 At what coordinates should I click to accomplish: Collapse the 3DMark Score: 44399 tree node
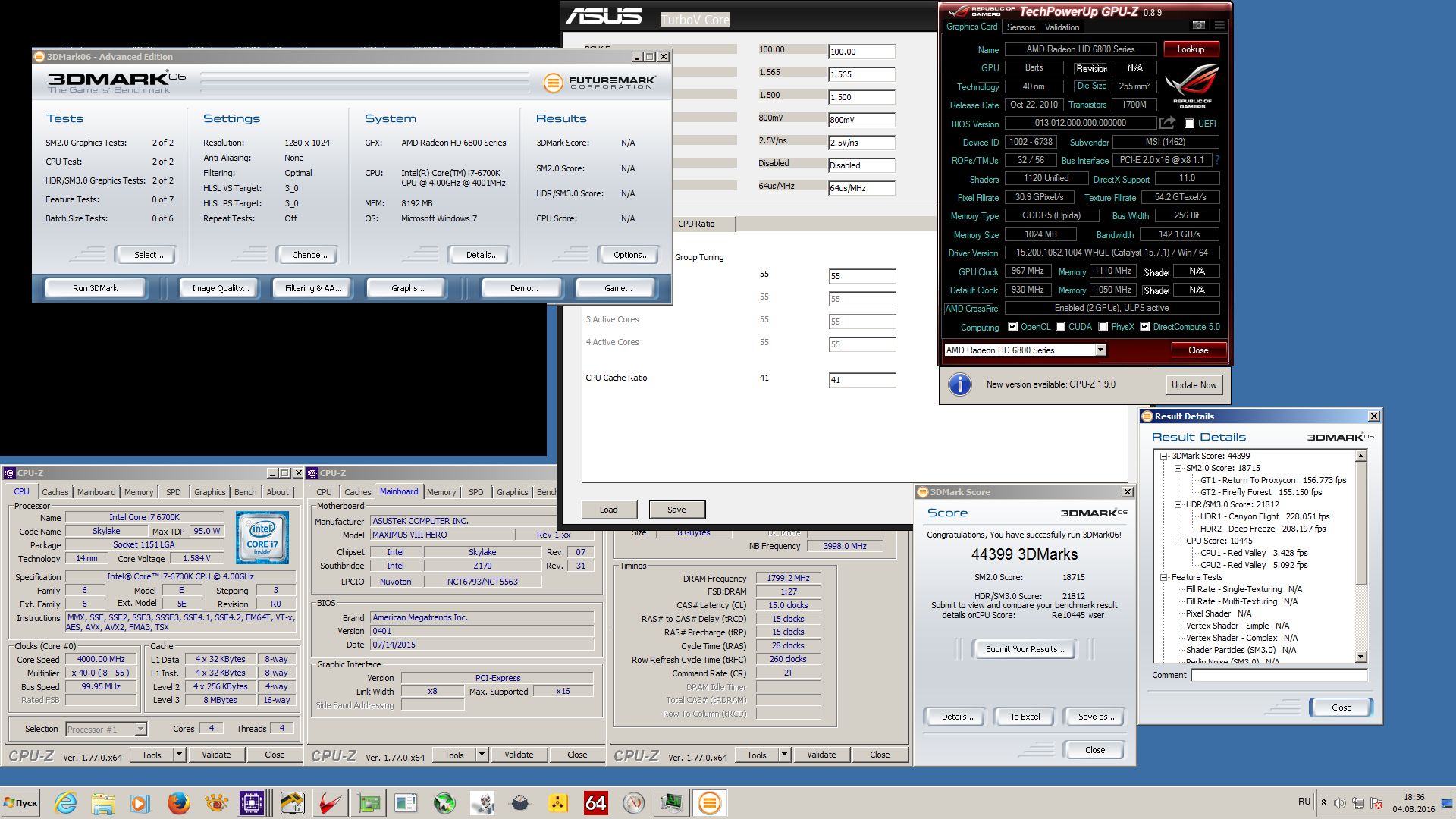pos(1163,456)
